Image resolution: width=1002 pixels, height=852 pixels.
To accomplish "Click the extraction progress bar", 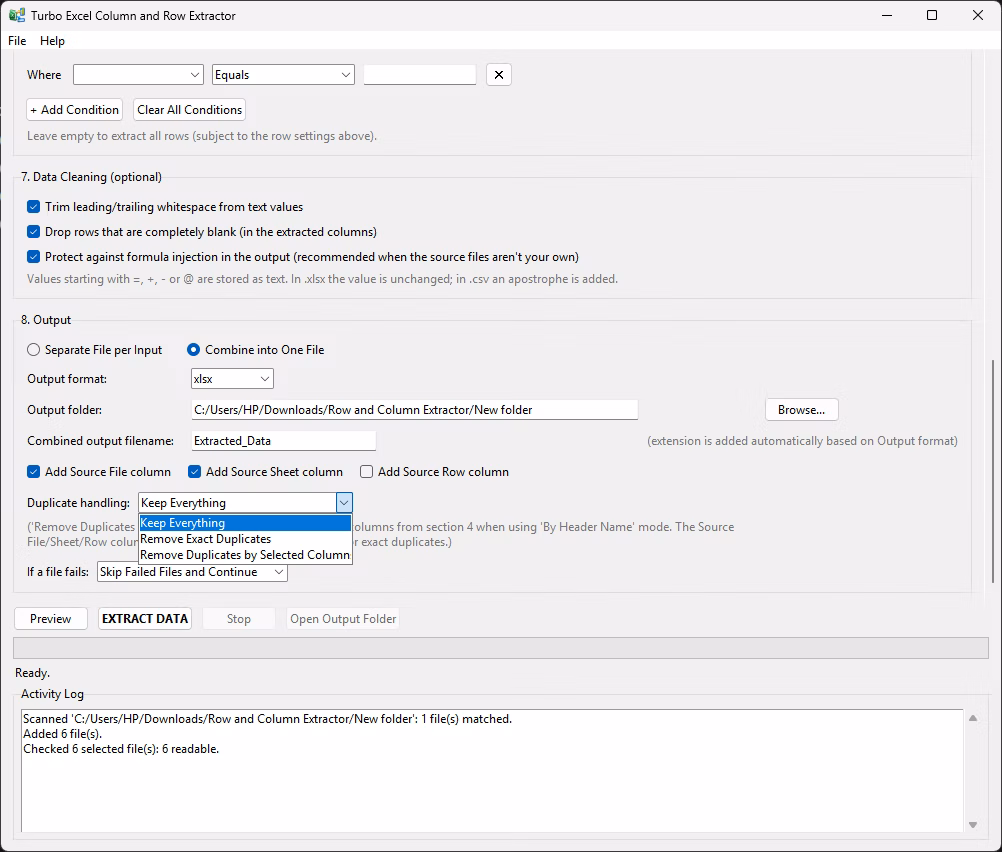I will pos(501,648).
